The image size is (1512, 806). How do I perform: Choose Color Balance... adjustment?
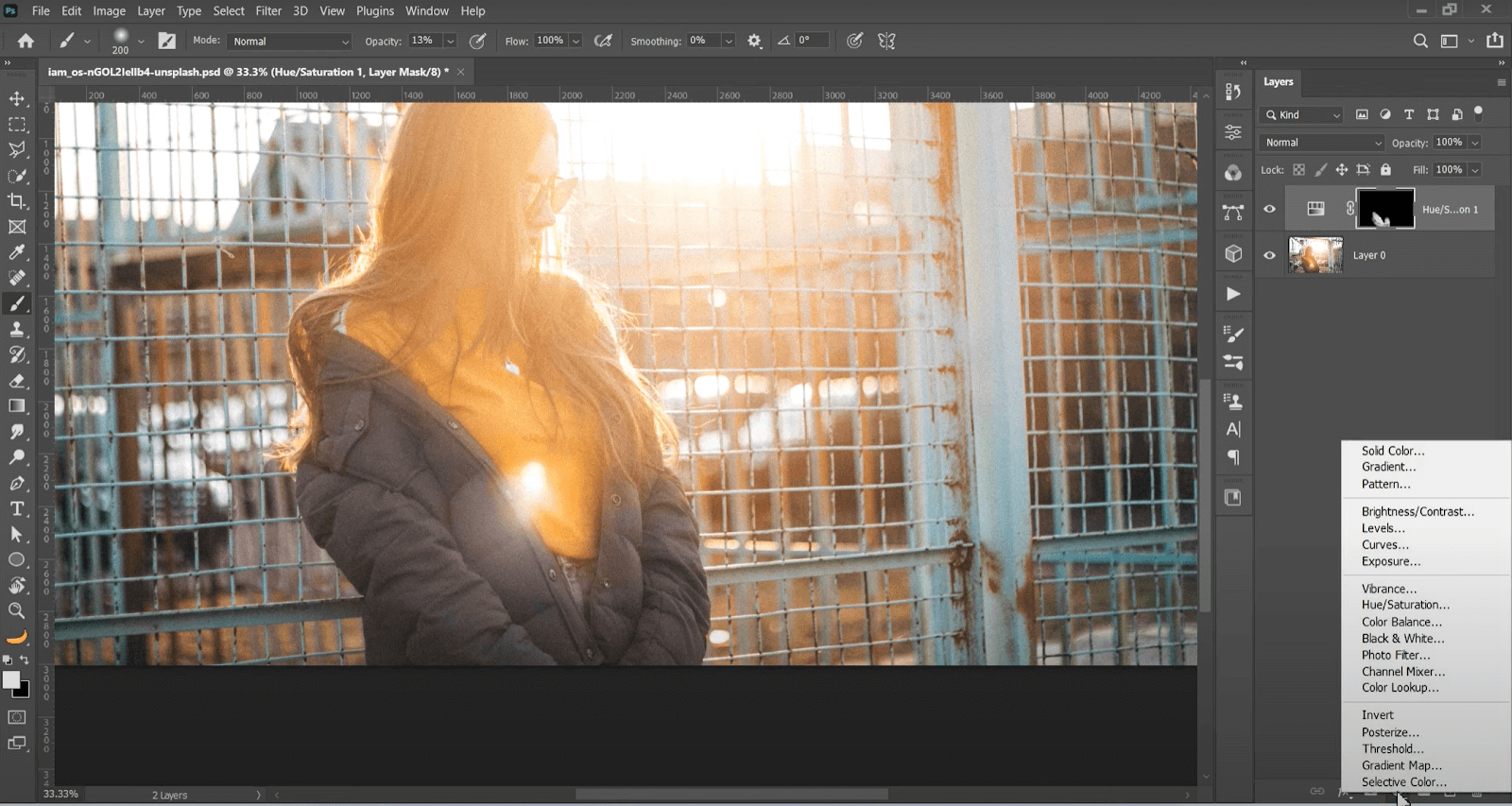(x=1401, y=622)
